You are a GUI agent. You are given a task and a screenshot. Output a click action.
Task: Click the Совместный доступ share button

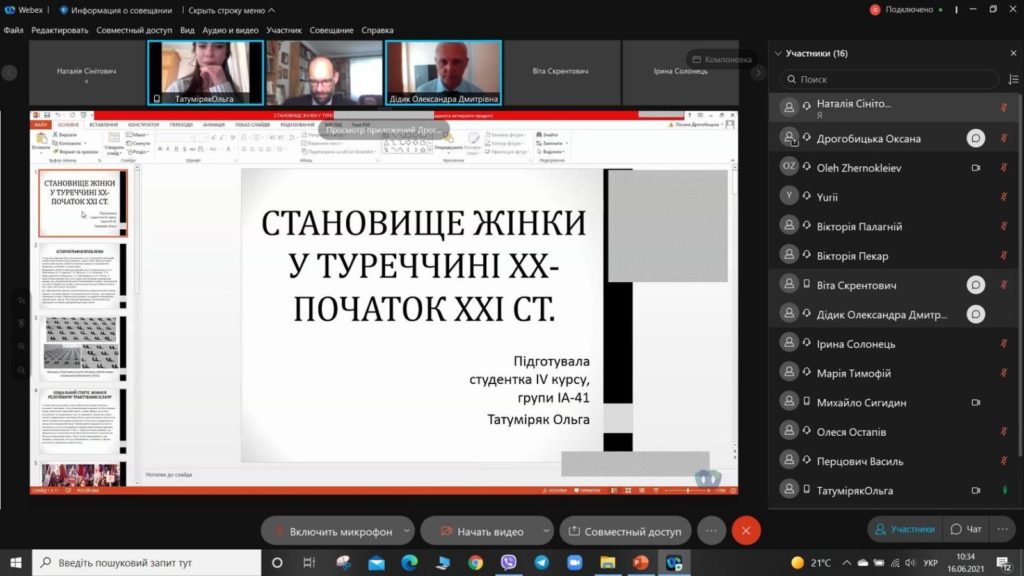point(625,531)
